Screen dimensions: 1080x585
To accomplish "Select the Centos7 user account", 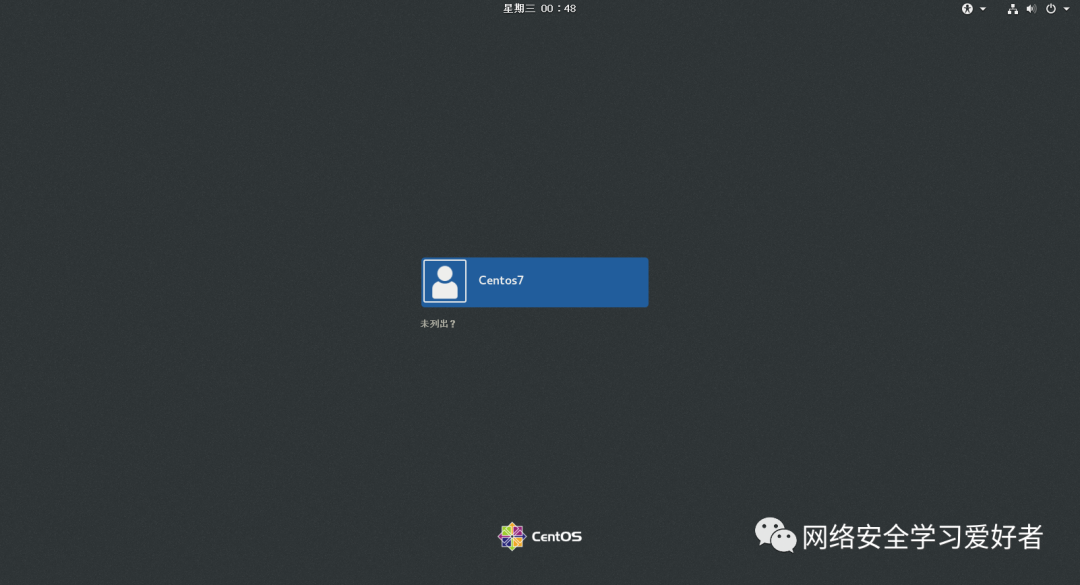I will click(x=534, y=282).
